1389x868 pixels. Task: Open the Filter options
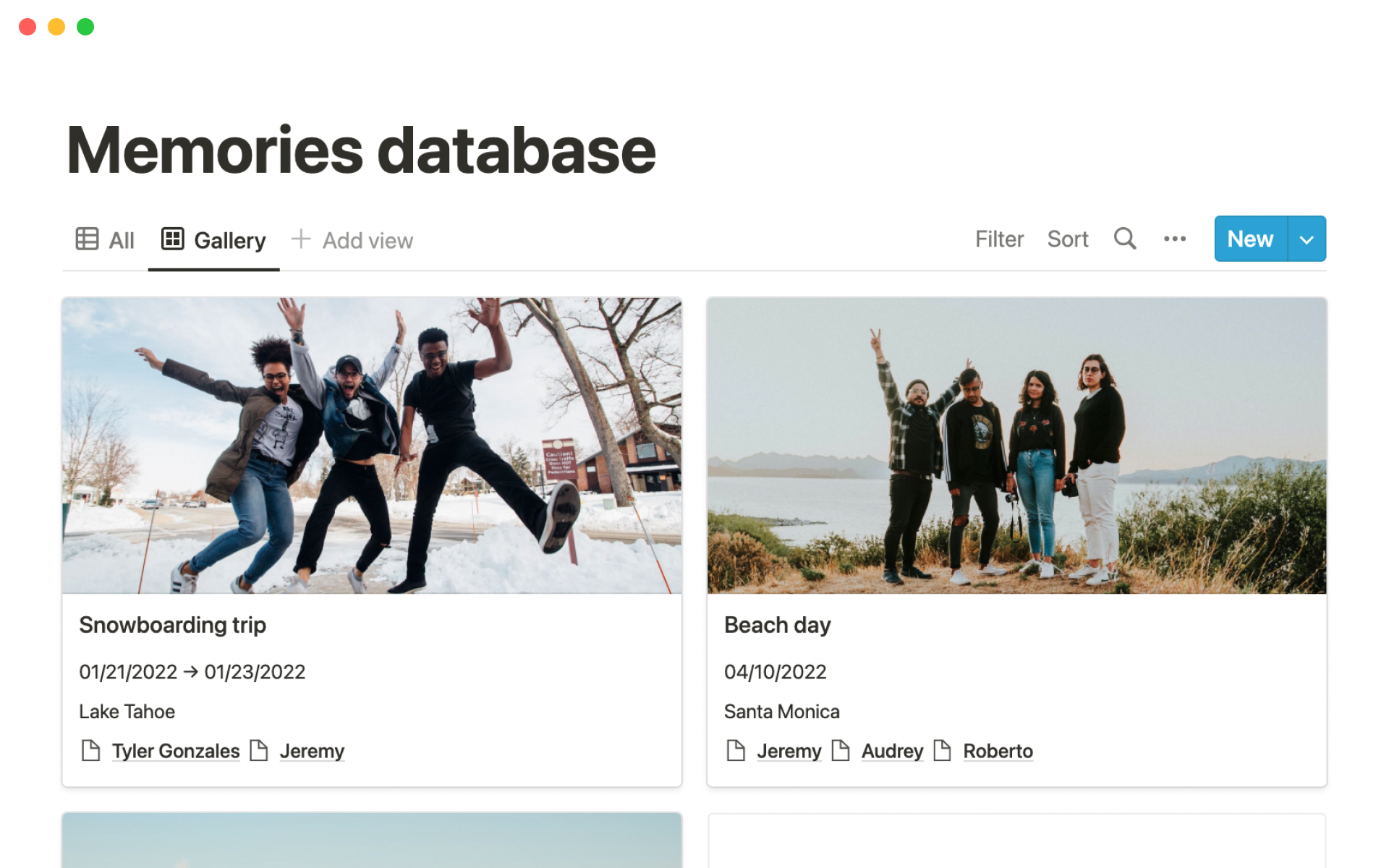click(x=999, y=239)
